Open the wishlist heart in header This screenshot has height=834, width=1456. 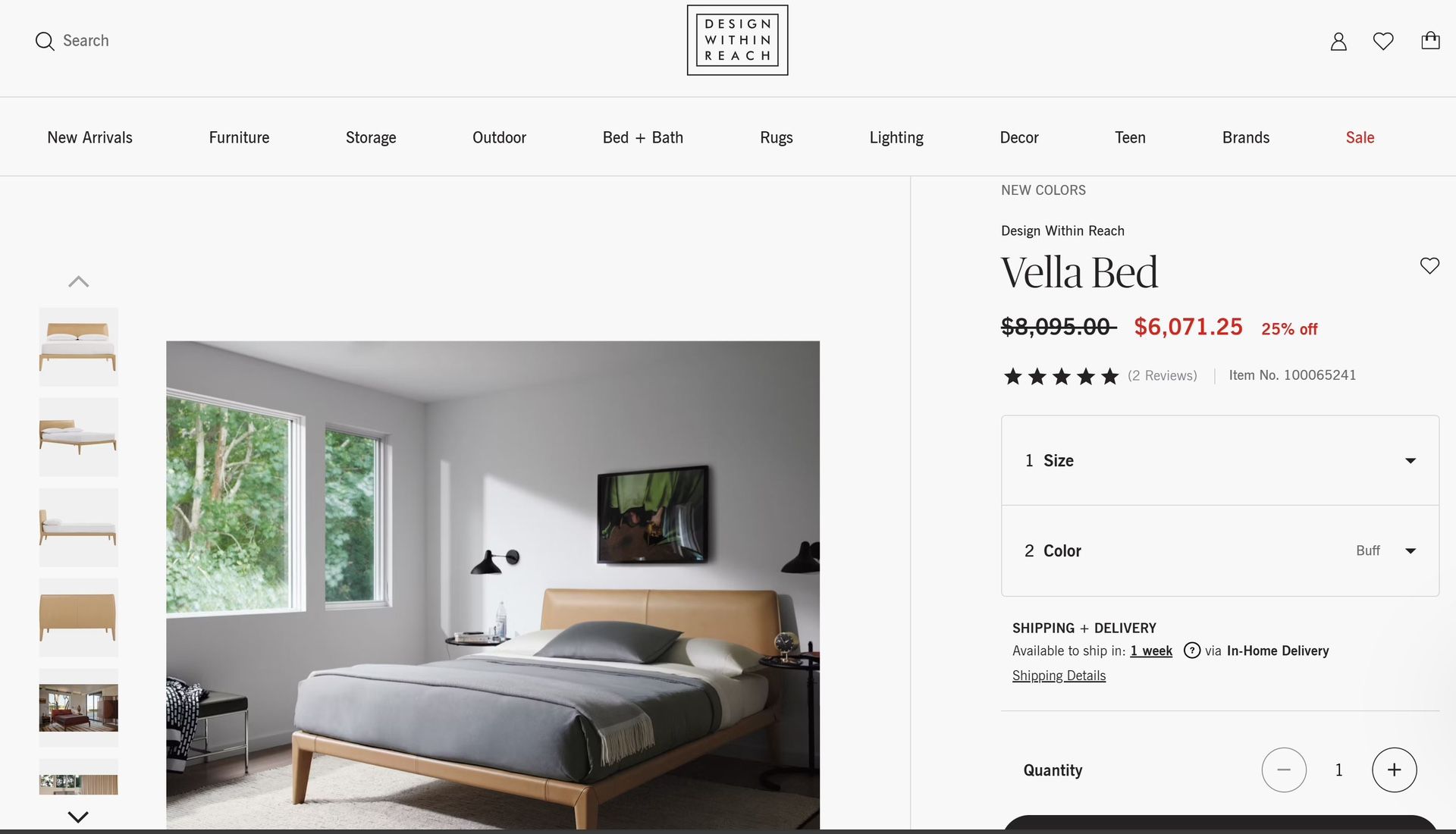1383,41
